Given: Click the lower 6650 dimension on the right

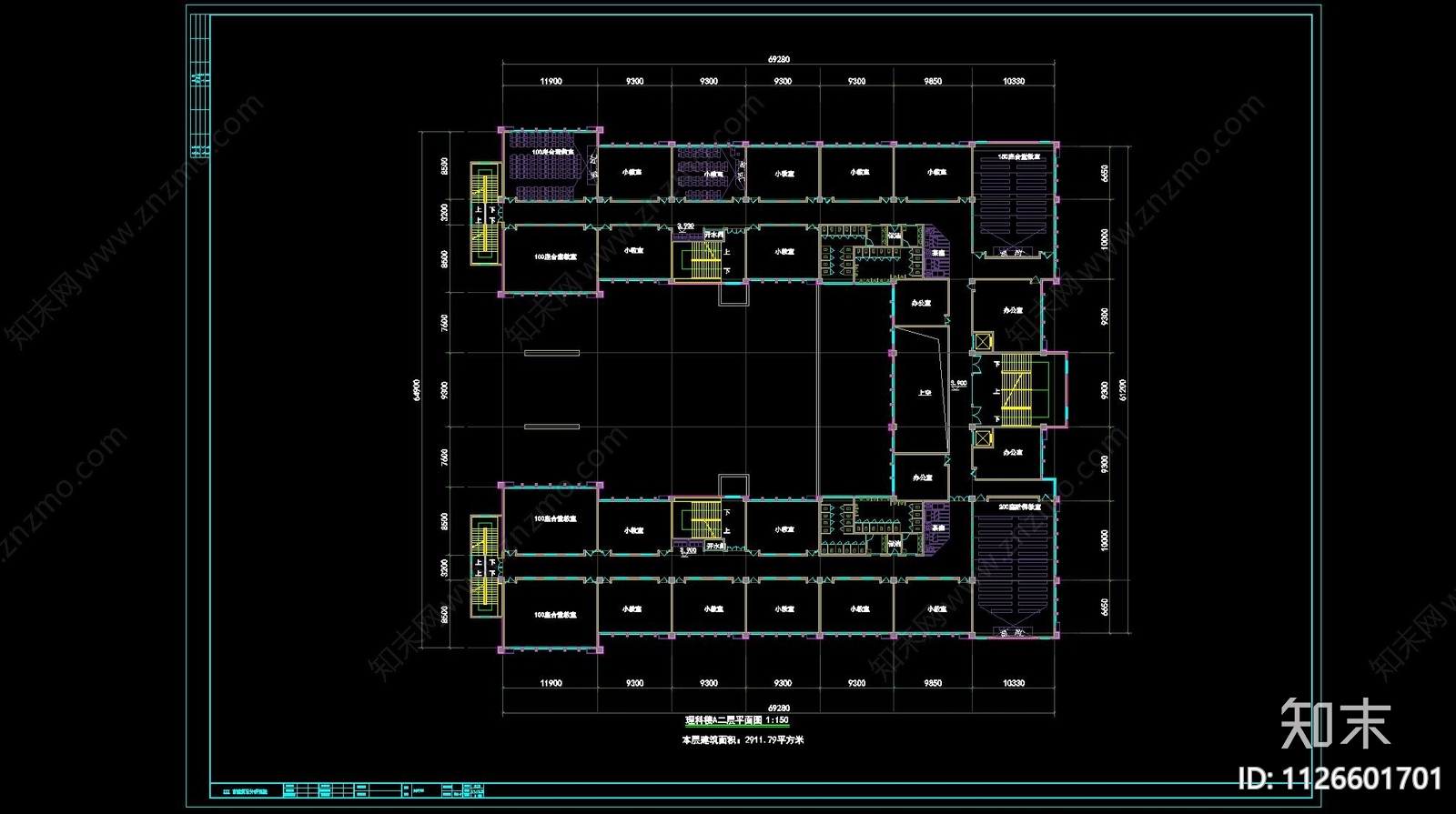Looking at the screenshot, I should pos(1105,607).
